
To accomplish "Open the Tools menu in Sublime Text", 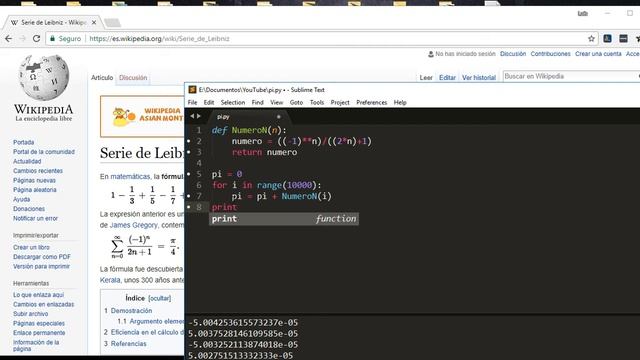I will click(317, 102).
